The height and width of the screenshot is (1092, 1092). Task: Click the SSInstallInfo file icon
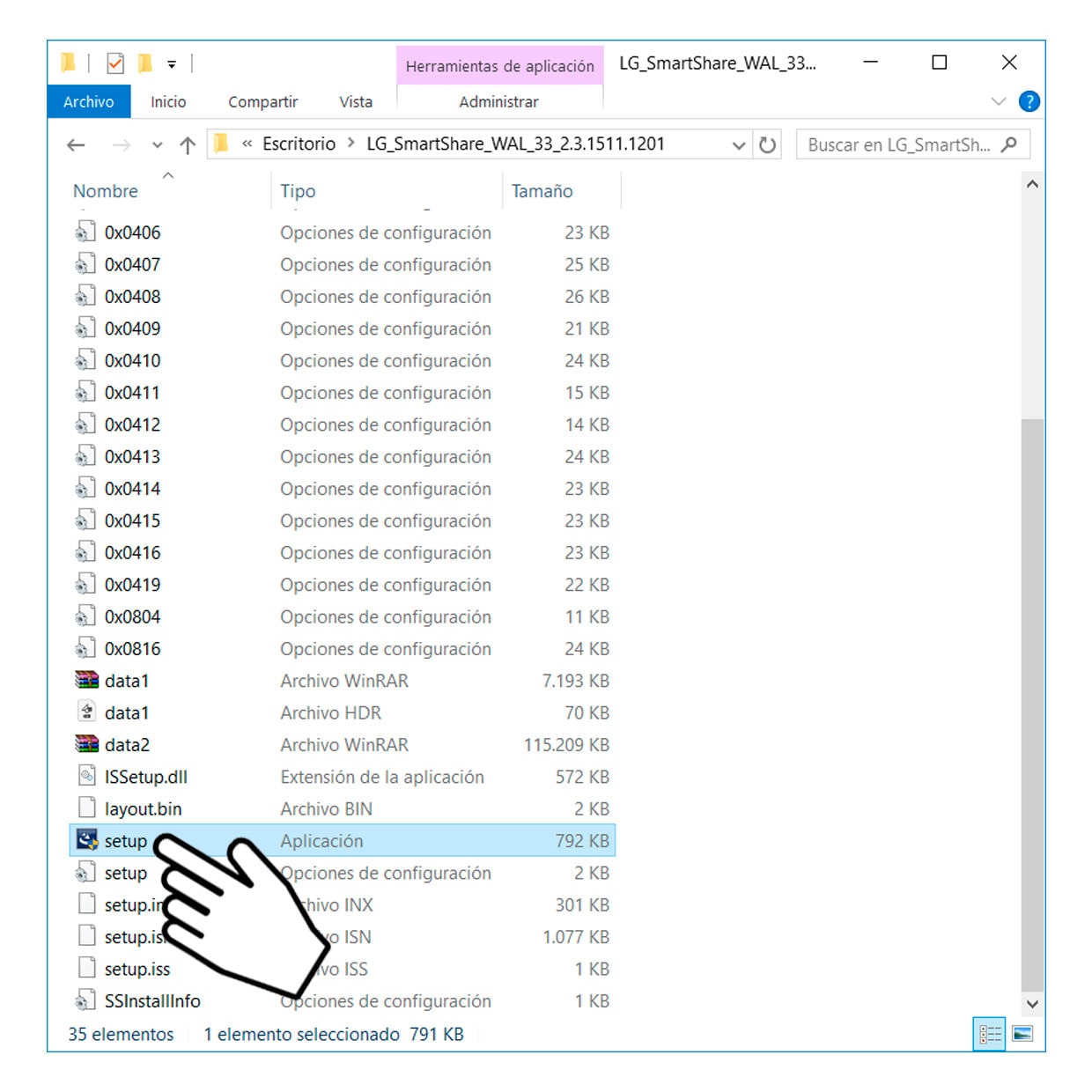pos(85,1000)
